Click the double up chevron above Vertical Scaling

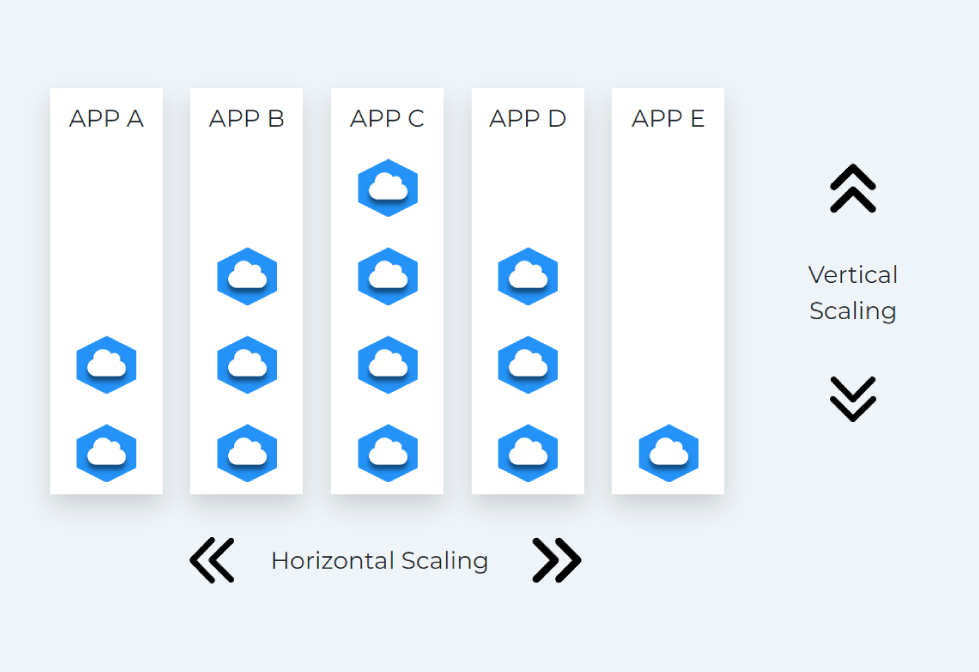click(852, 189)
